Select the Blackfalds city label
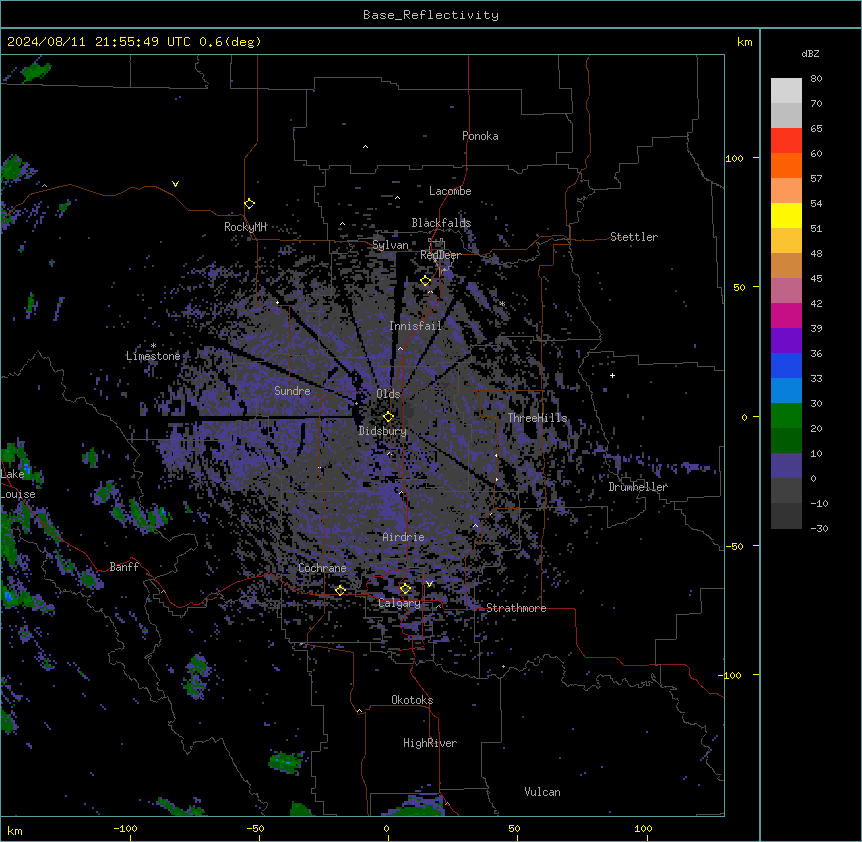Image resolution: width=862 pixels, height=842 pixels. tap(441, 223)
